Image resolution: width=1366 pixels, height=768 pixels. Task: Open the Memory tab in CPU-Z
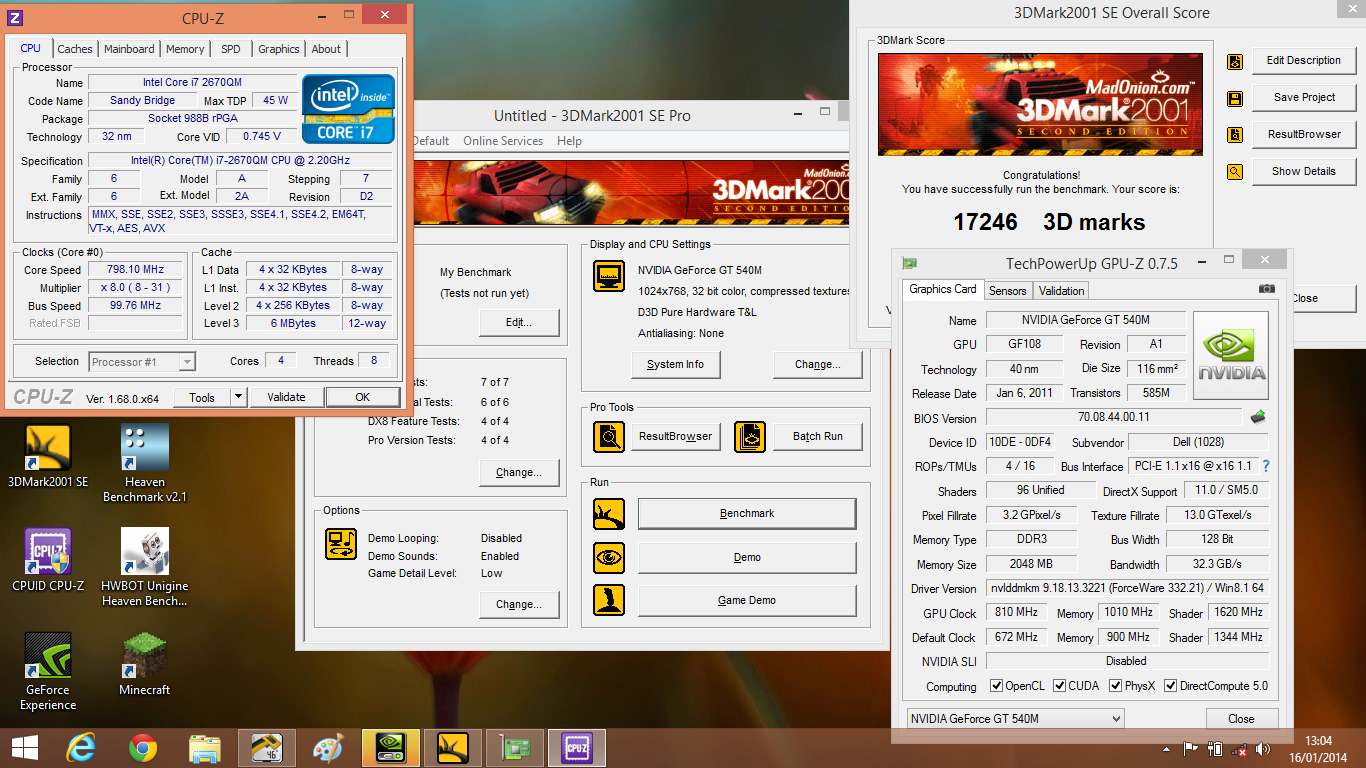click(185, 49)
